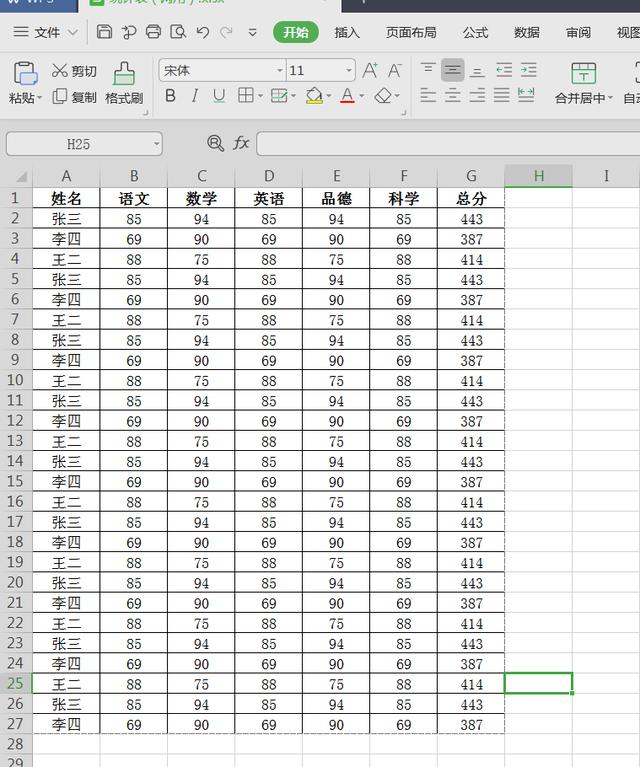Screen dimensions: 640x767
Task: Click the Print icon in quick access toolbar
Action: click(153, 32)
